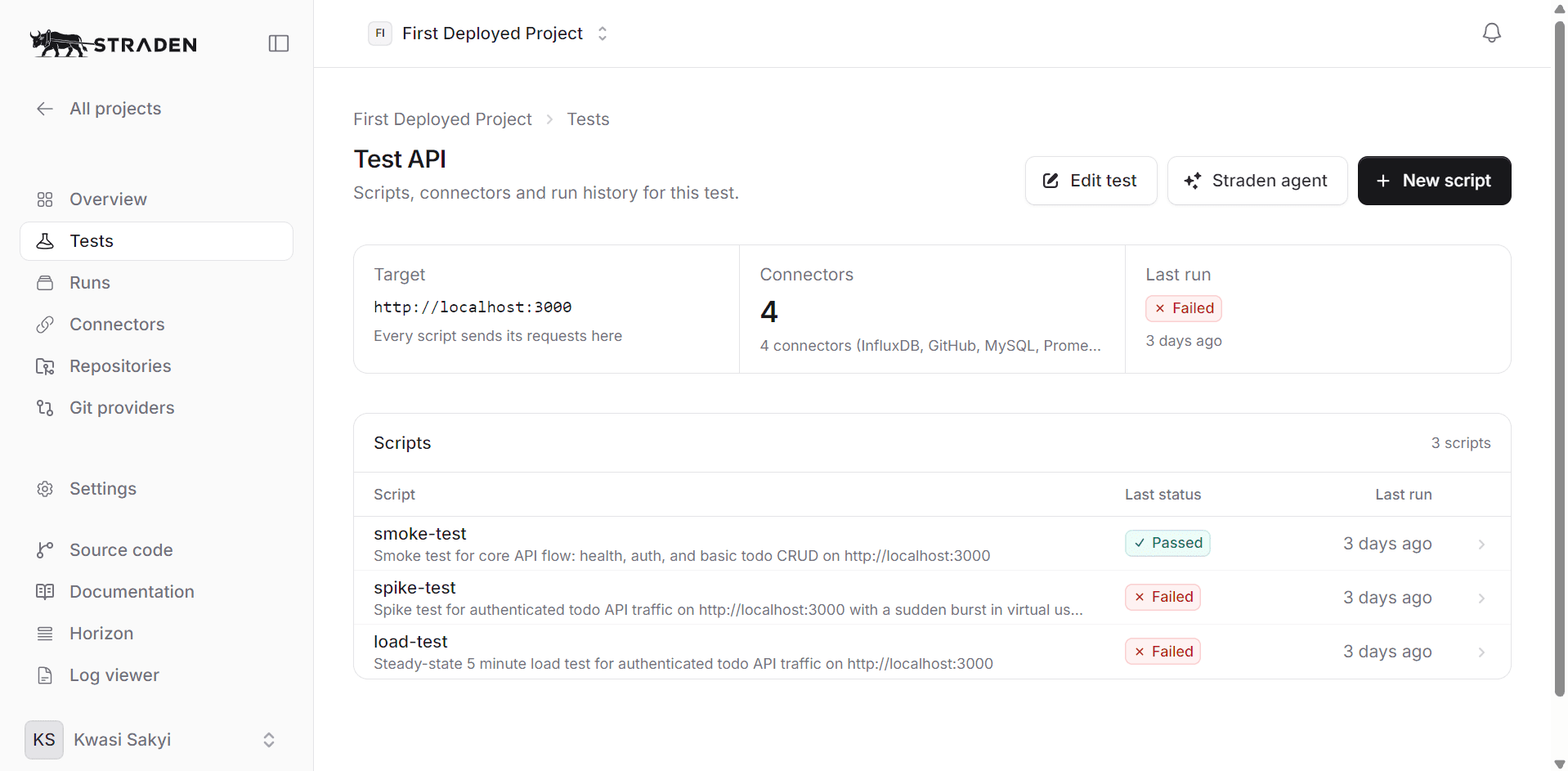1568x771 pixels.
Task: Click the Failed badge under Last run
Action: 1184,308
